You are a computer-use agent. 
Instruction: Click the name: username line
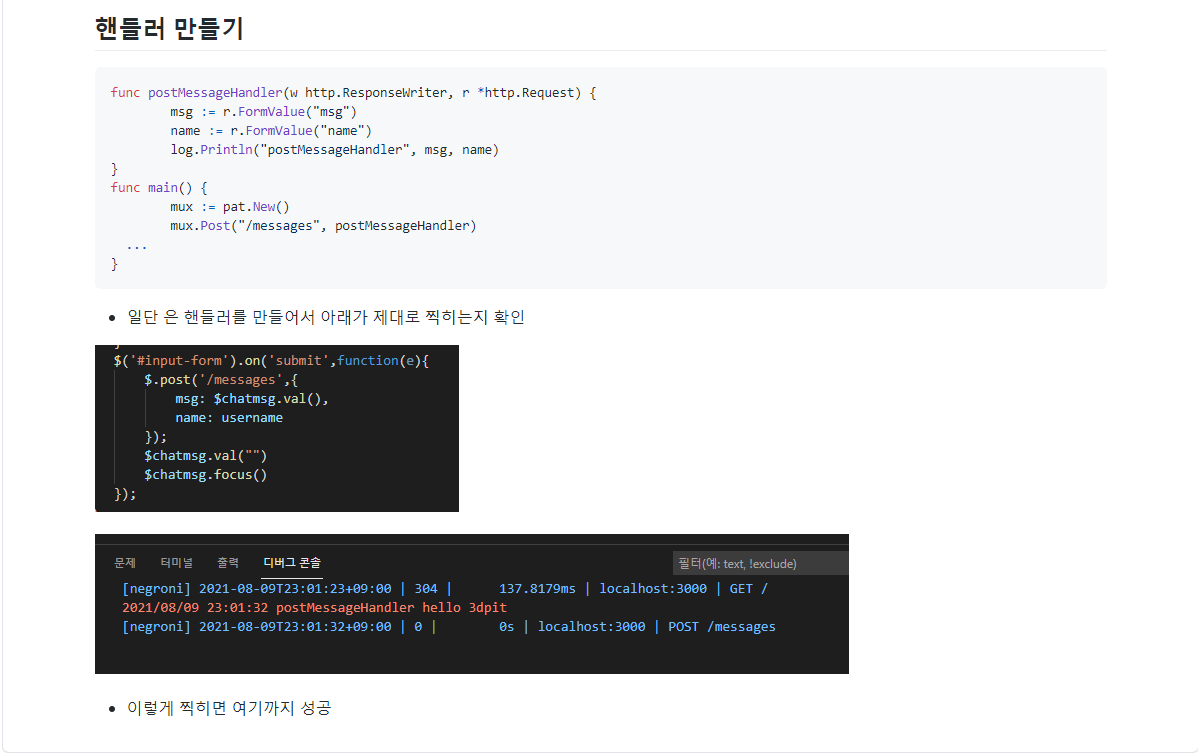tap(229, 418)
